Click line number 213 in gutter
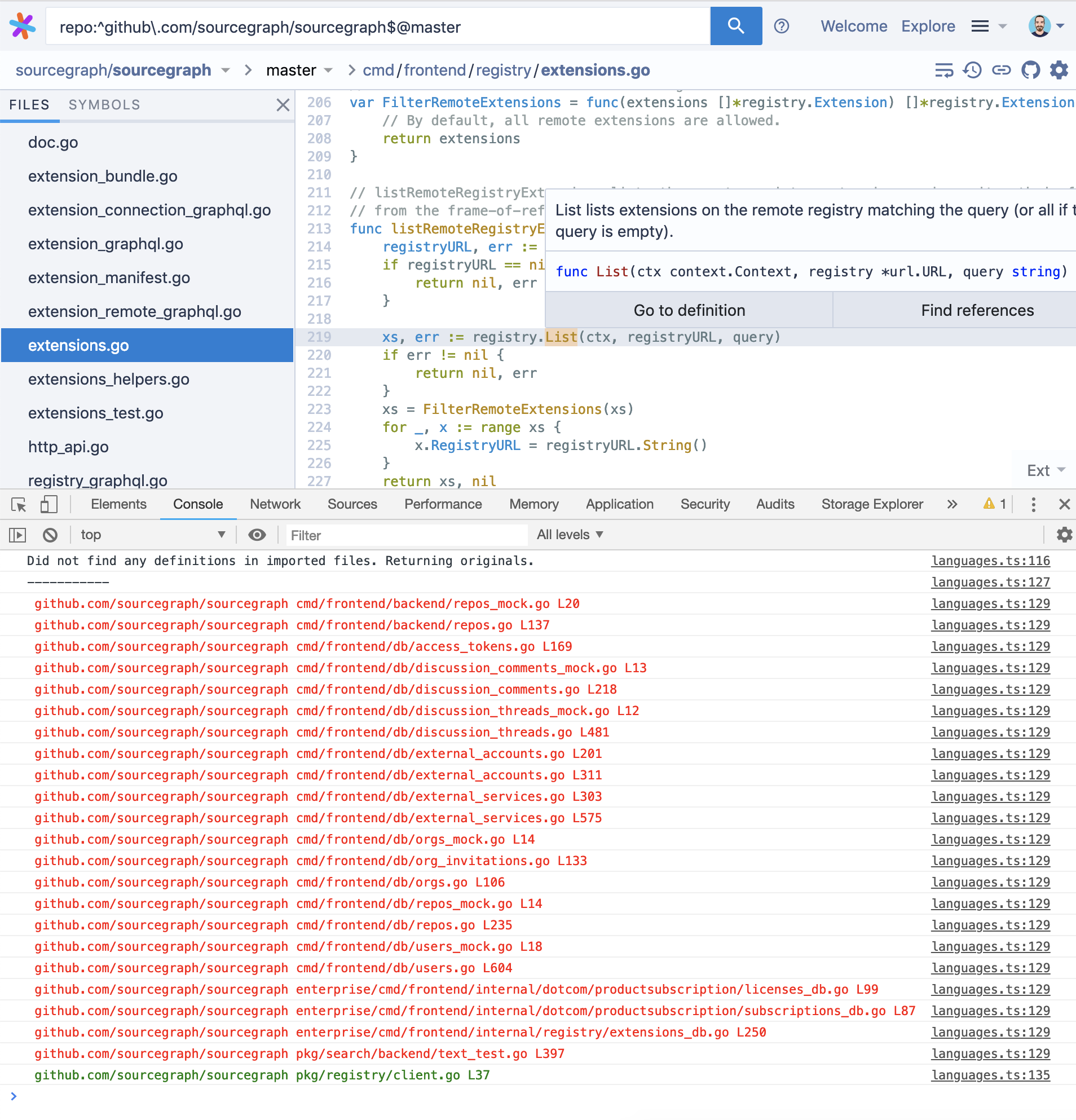The width and height of the screenshot is (1076, 1120). point(319,229)
